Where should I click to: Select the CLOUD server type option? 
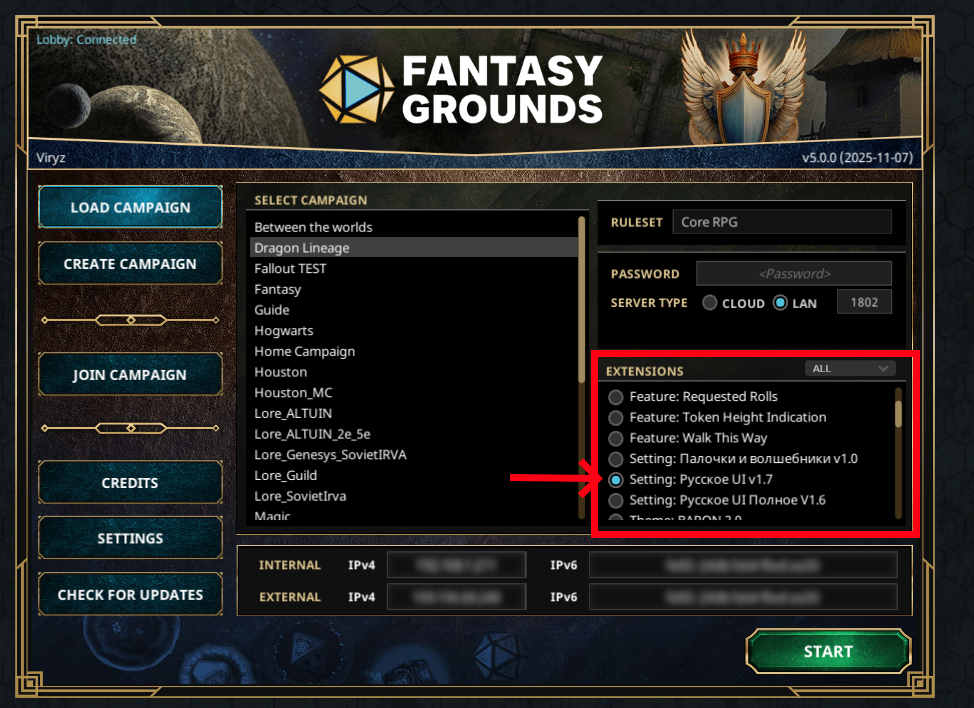click(x=709, y=303)
